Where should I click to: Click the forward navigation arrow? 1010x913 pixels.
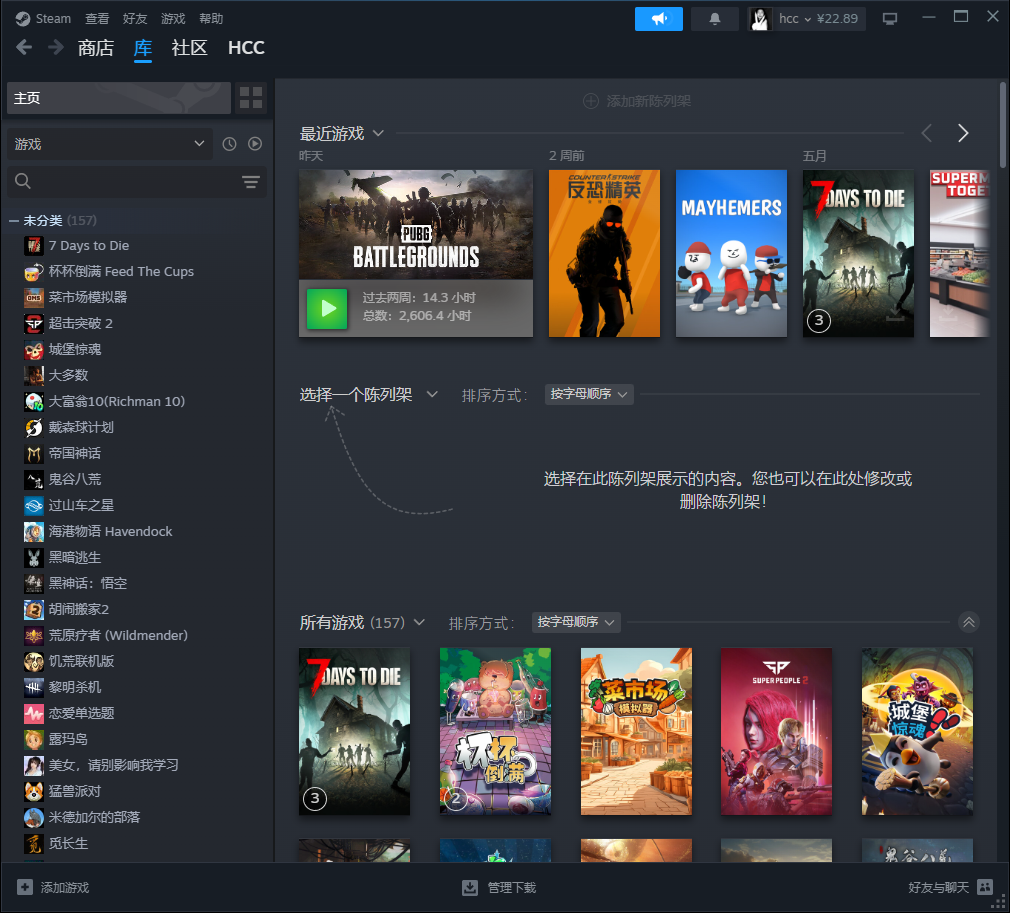point(55,47)
